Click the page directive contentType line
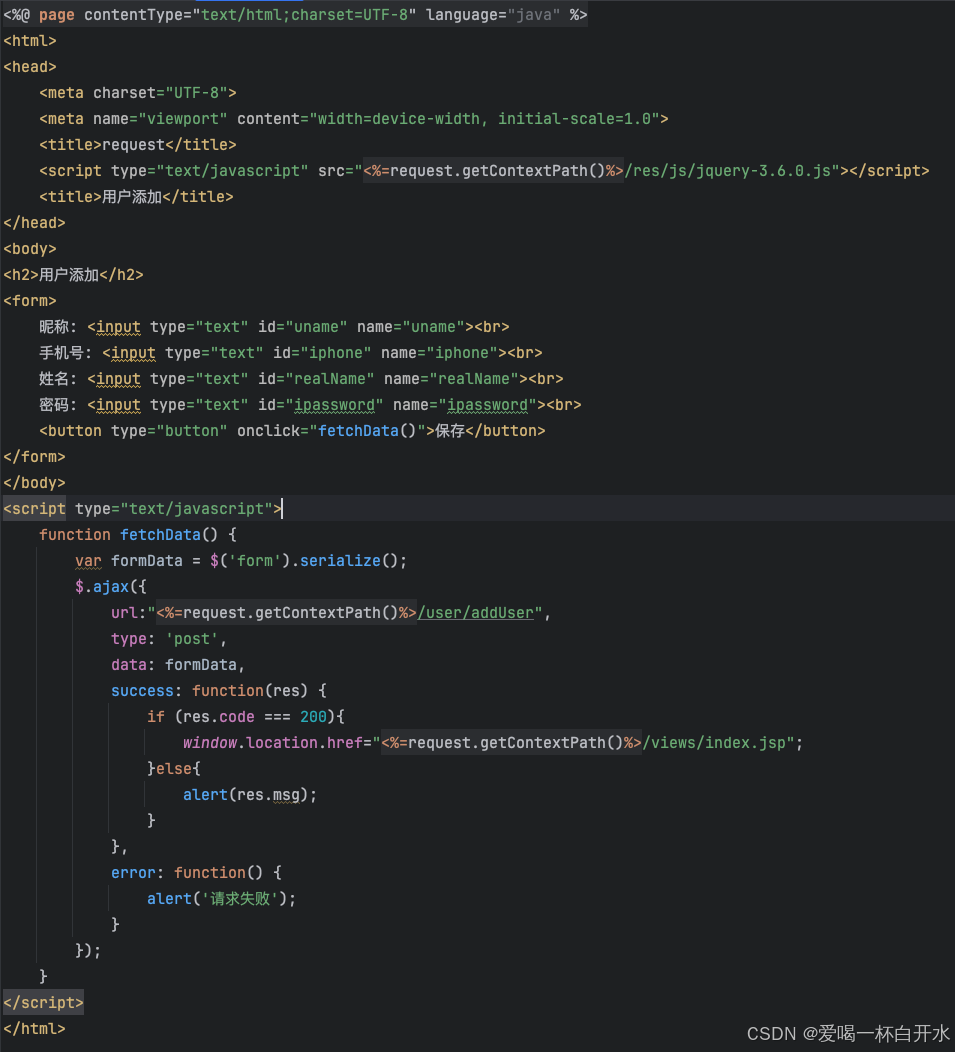Viewport: 955px width, 1052px height. [x=295, y=15]
